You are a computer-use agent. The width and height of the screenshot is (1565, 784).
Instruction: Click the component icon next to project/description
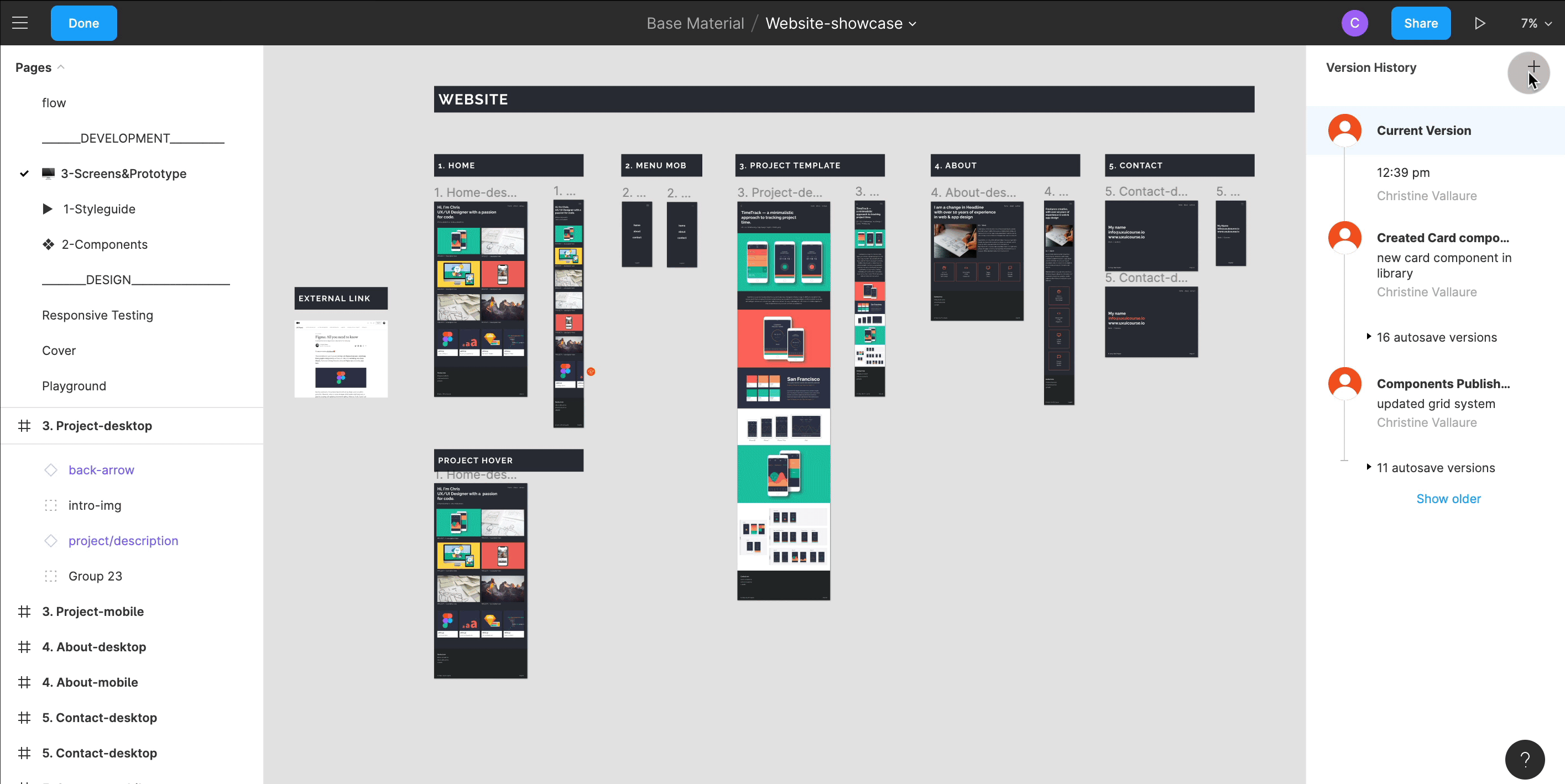click(x=51, y=541)
